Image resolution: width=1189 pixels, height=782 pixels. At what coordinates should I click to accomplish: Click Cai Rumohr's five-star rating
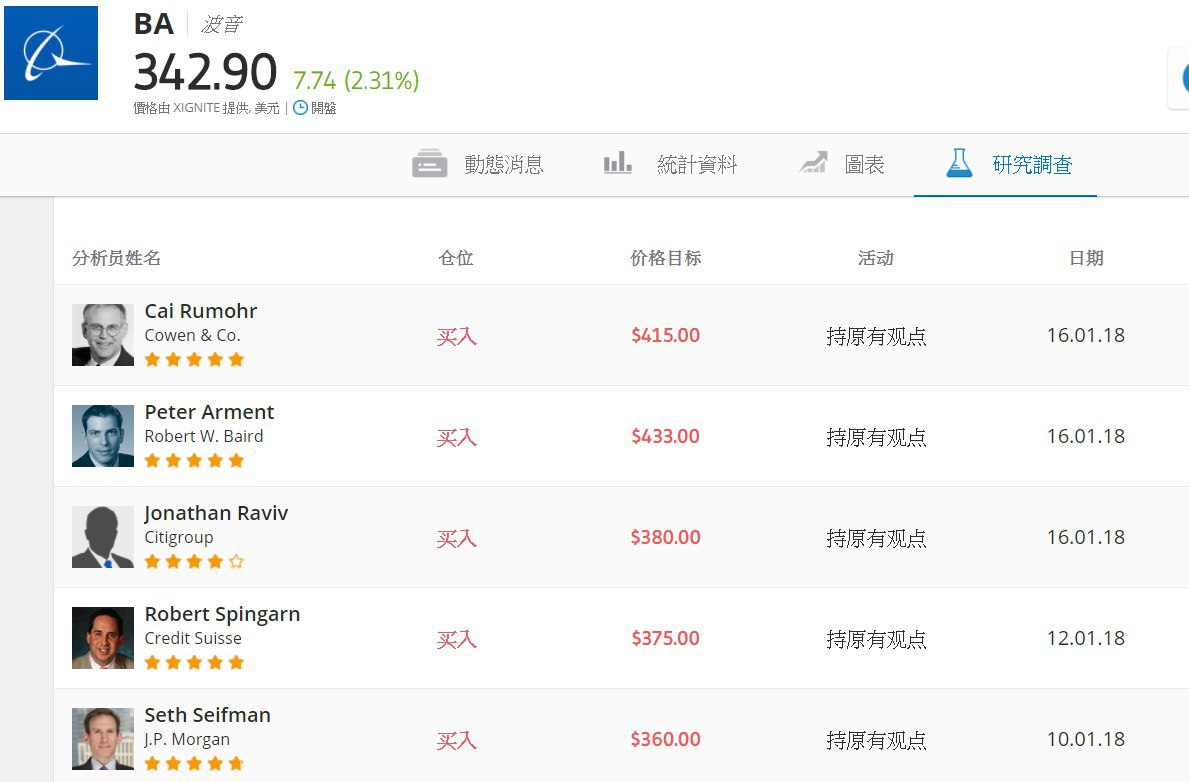[194, 360]
